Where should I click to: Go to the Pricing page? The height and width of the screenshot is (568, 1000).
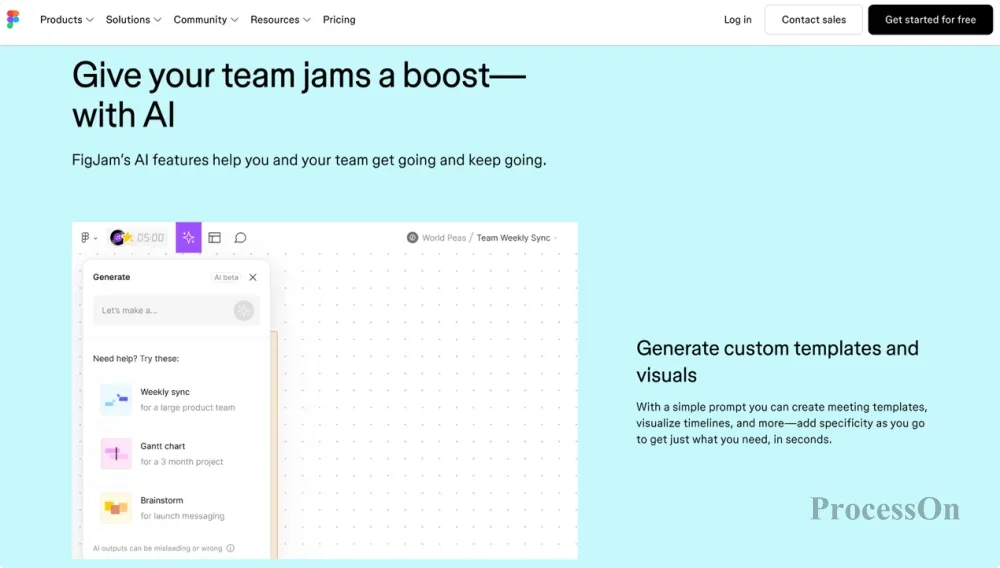(x=339, y=20)
